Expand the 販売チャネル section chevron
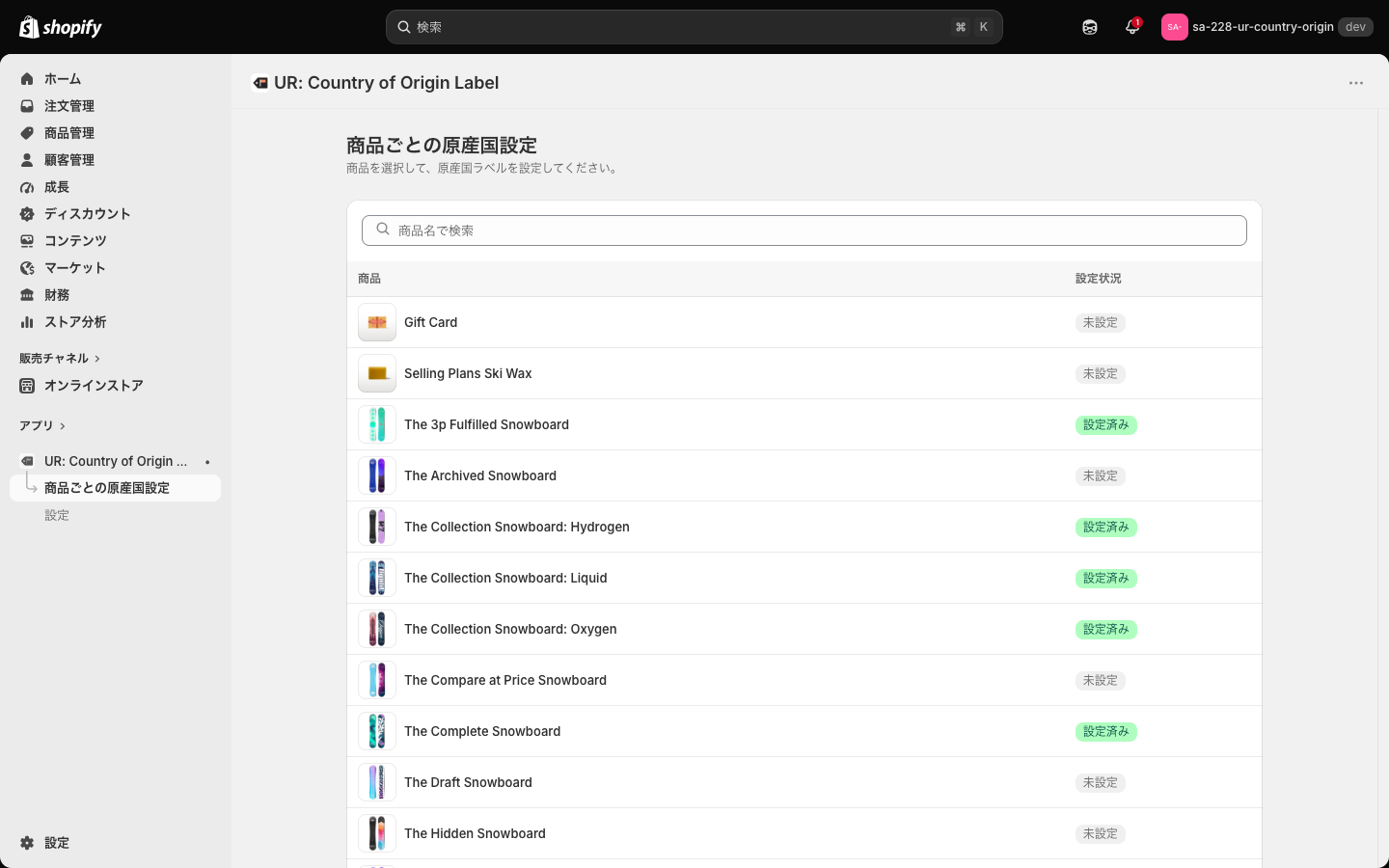The image size is (1389, 868). [97, 359]
